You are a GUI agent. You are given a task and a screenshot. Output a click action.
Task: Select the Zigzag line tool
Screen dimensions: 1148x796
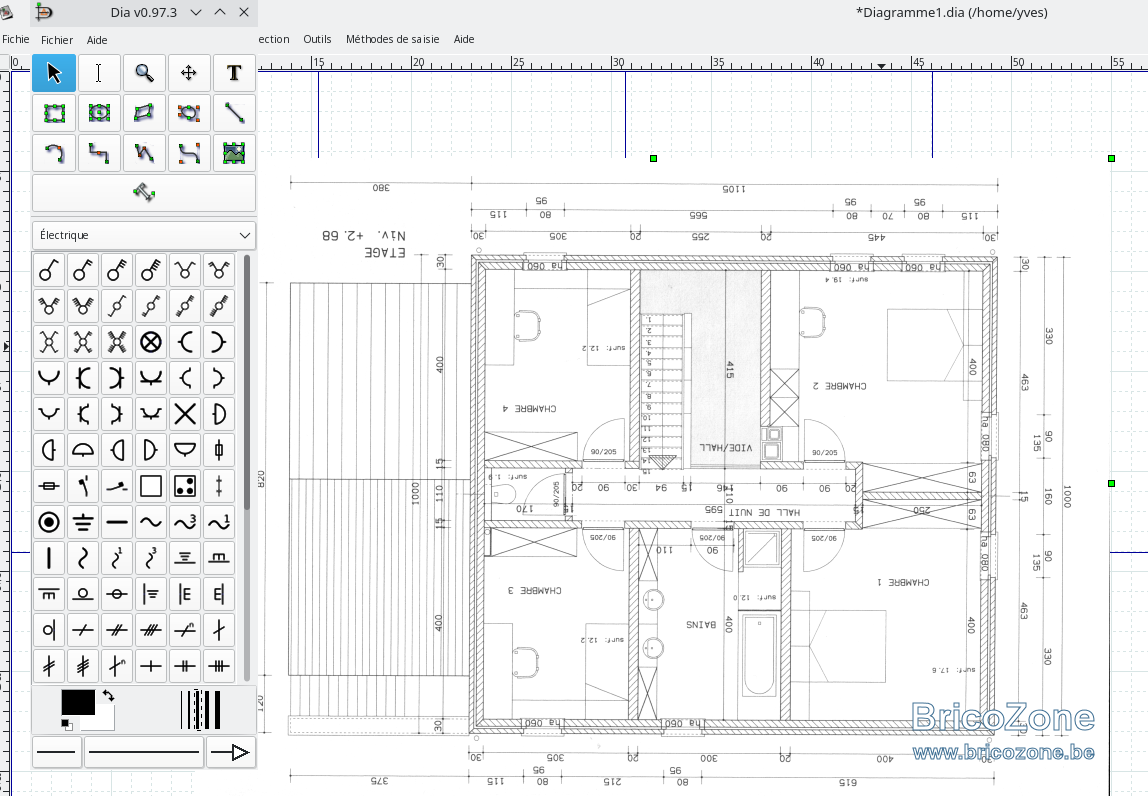[99, 153]
